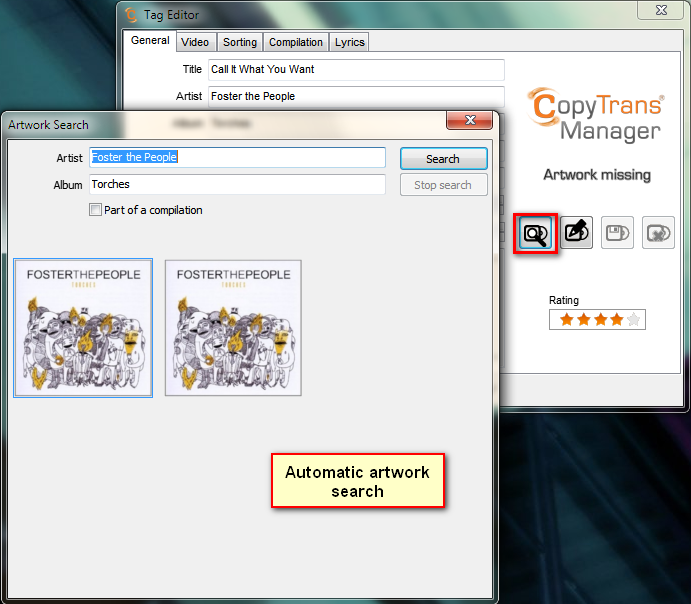This screenshot has height=604, width=691.
Task: Click the Rating label
Action: (x=564, y=300)
